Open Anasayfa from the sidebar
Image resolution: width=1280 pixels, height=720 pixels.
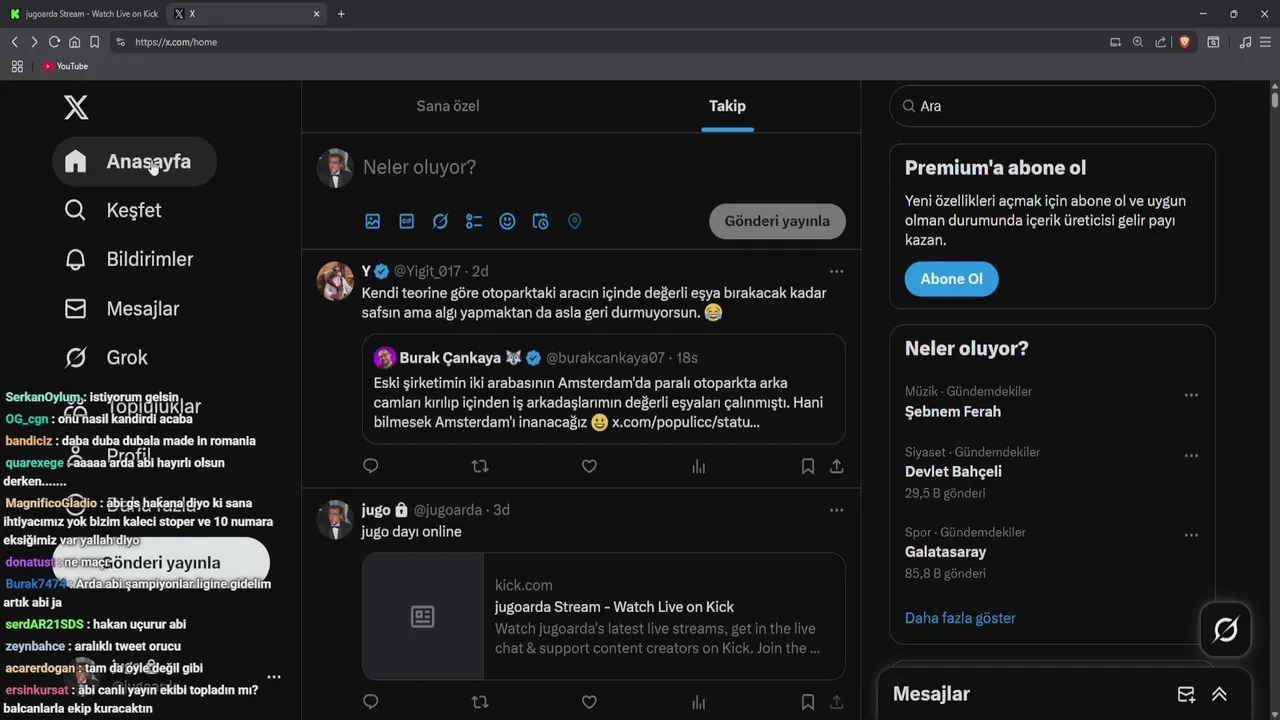134,162
